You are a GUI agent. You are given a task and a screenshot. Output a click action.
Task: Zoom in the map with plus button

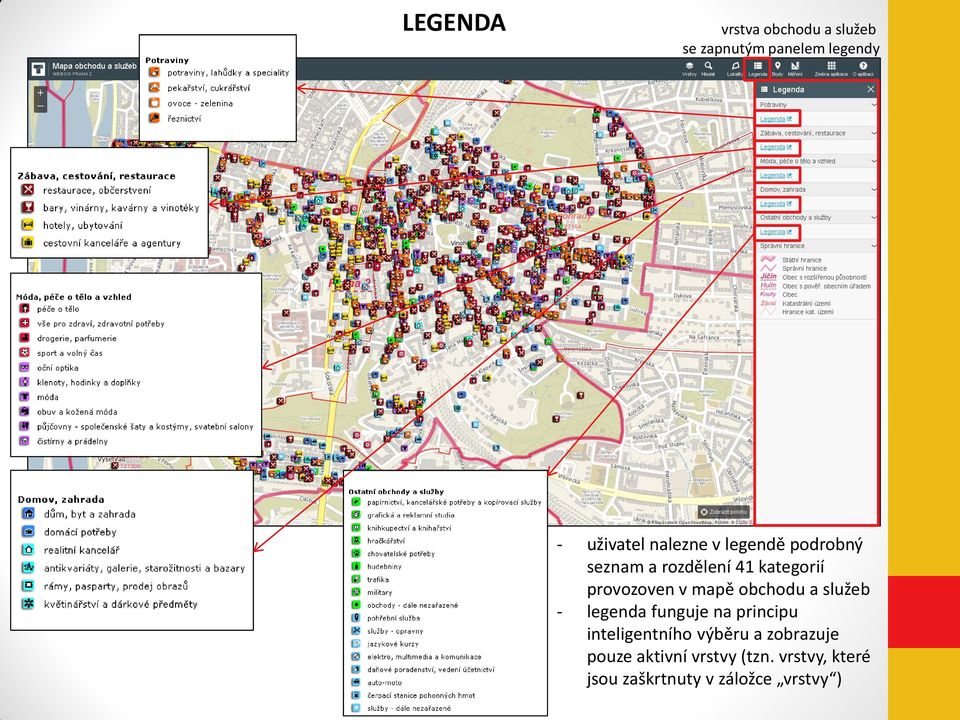[40, 93]
